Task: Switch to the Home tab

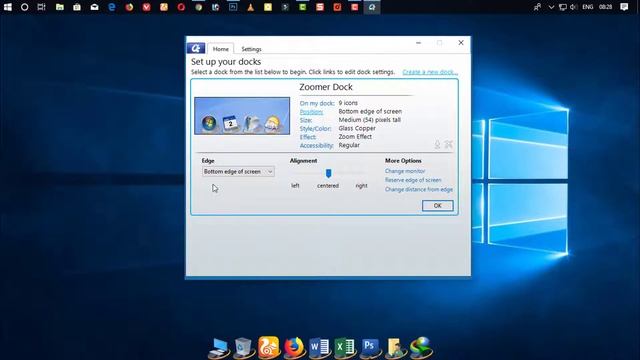Action: click(x=221, y=49)
